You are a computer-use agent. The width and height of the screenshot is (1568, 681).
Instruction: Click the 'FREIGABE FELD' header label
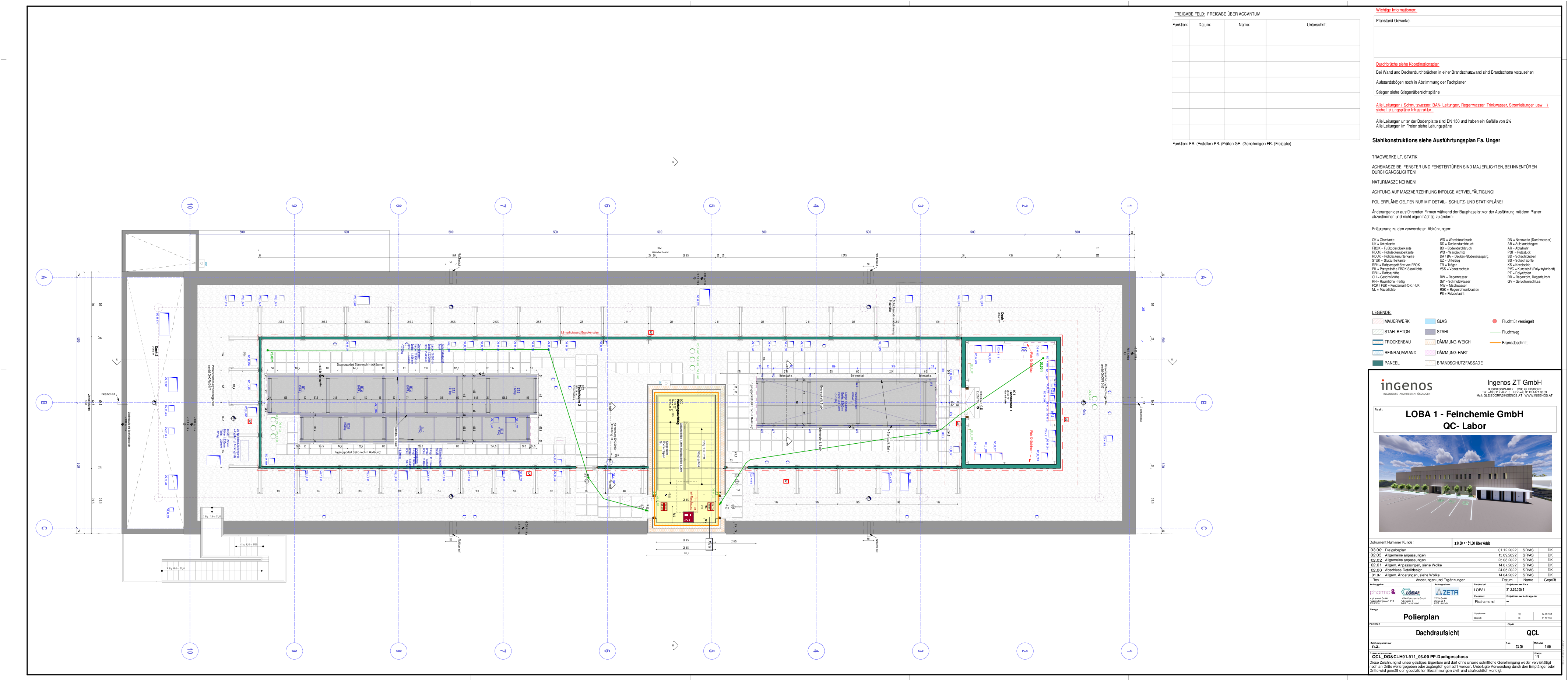click(1189, 14)
